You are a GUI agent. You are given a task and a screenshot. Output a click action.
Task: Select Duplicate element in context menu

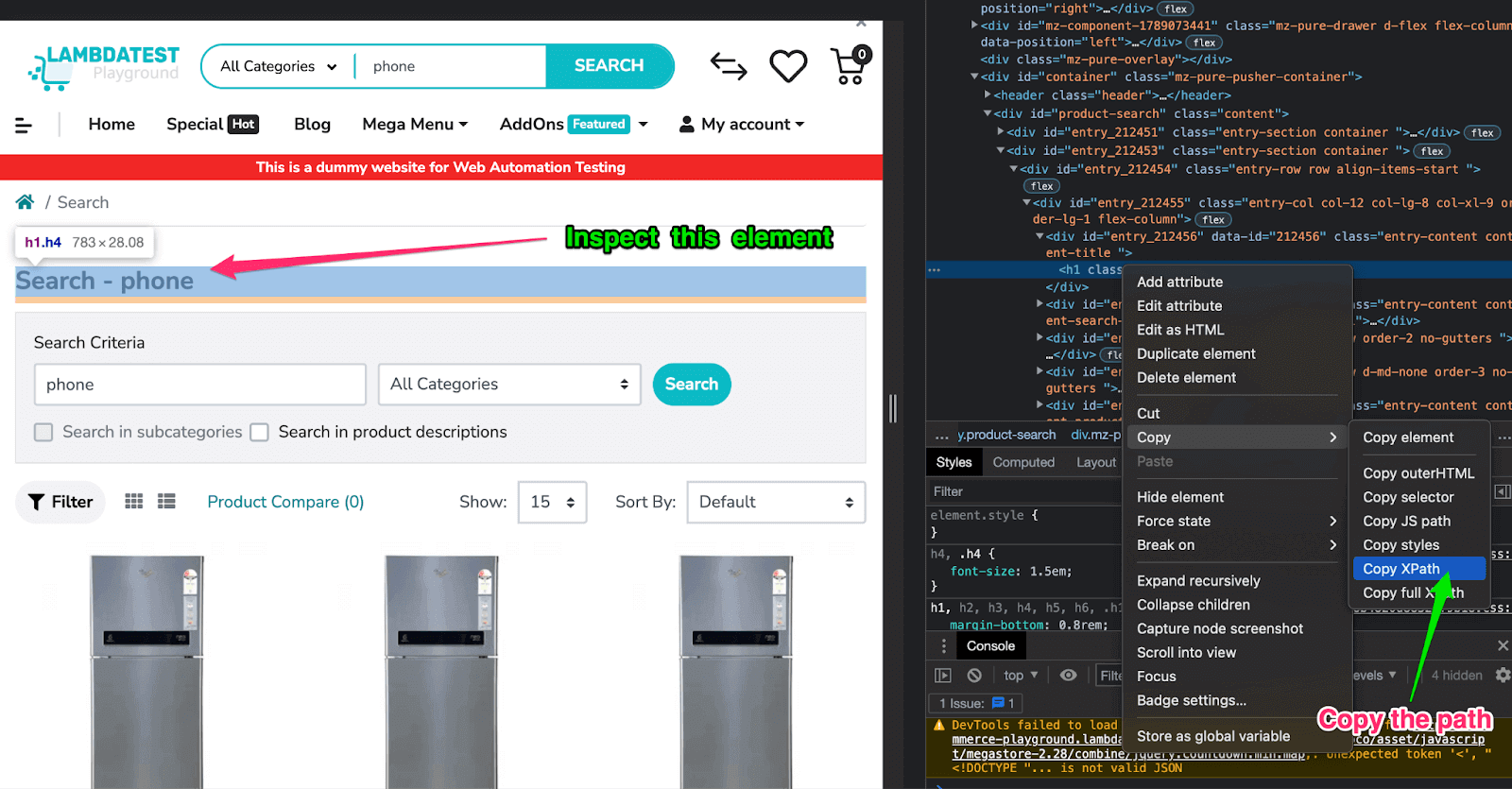(x=1237, y=353)
